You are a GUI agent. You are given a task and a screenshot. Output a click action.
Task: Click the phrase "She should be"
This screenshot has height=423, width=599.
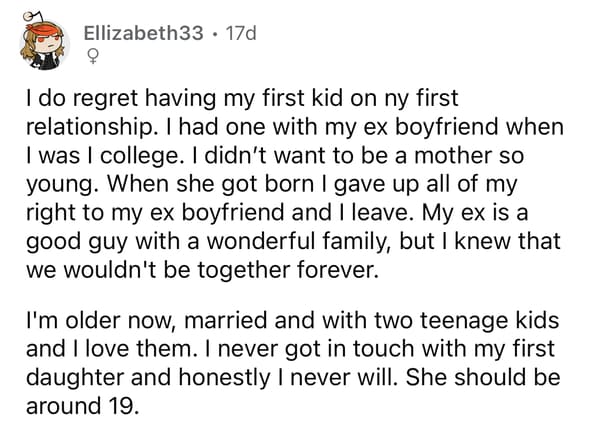483,377
